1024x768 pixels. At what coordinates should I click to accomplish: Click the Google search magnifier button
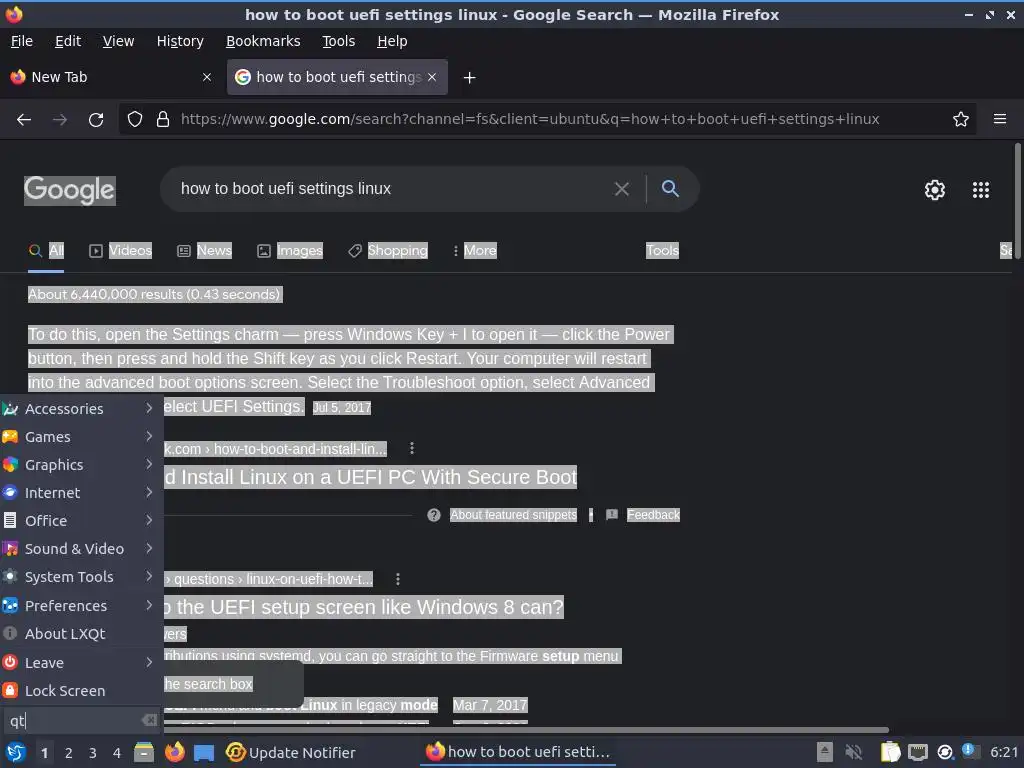pyautogui.click(x=670, y=189)
